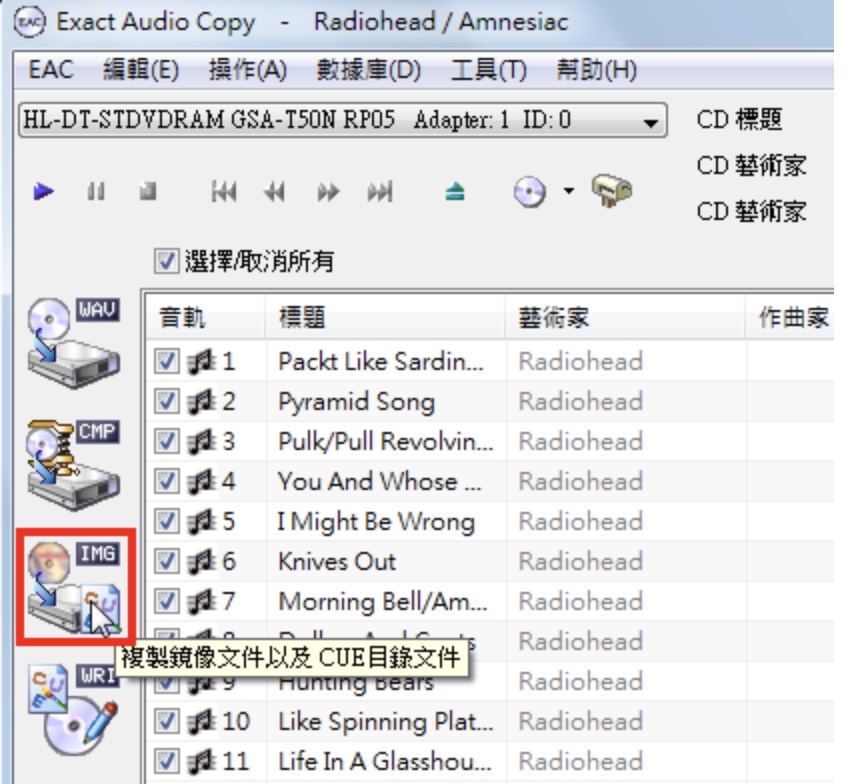Sort by the 作曲家 column header
This screenshot has width=848, height=784.
click(791, 317)
